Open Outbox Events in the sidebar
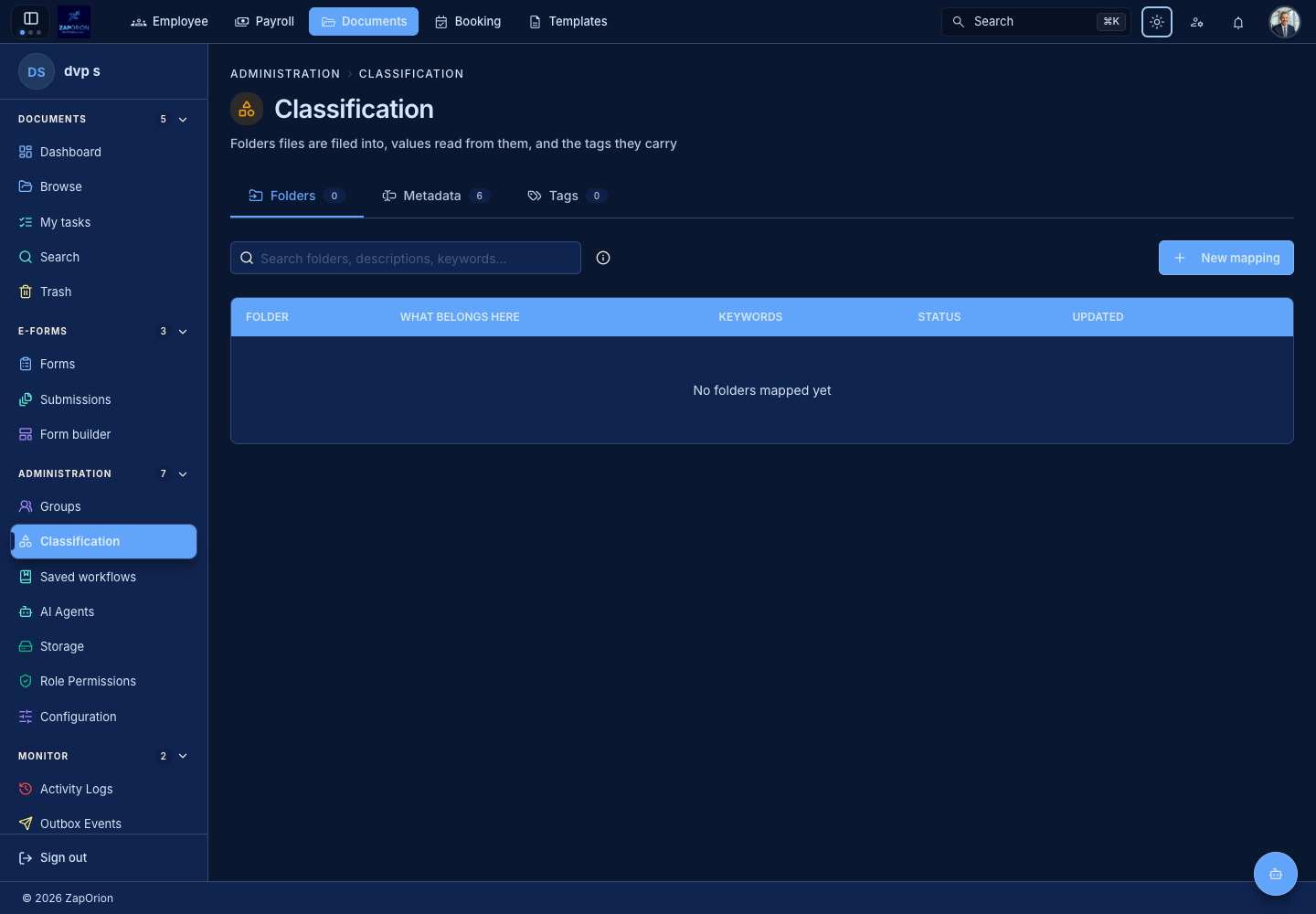The image size is (1316, 914). tap(103, 824)
